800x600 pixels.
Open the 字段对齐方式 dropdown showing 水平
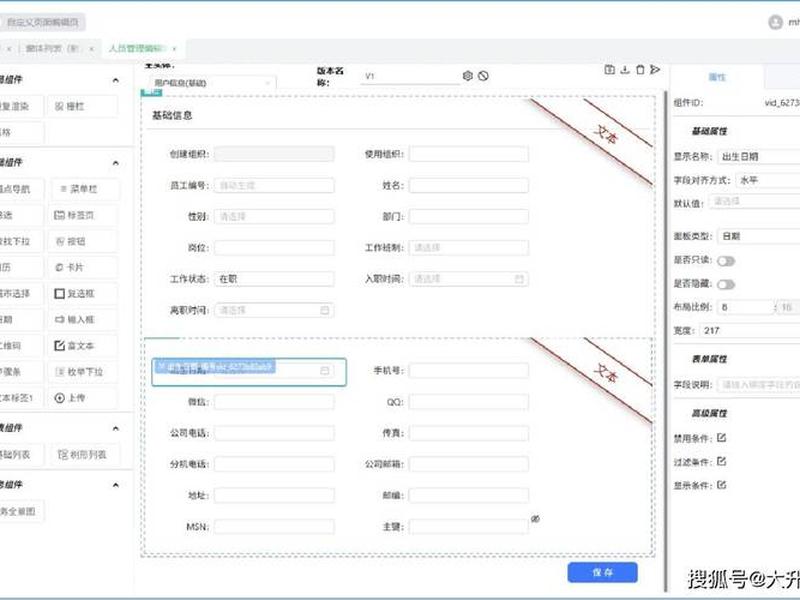[768, 180]
